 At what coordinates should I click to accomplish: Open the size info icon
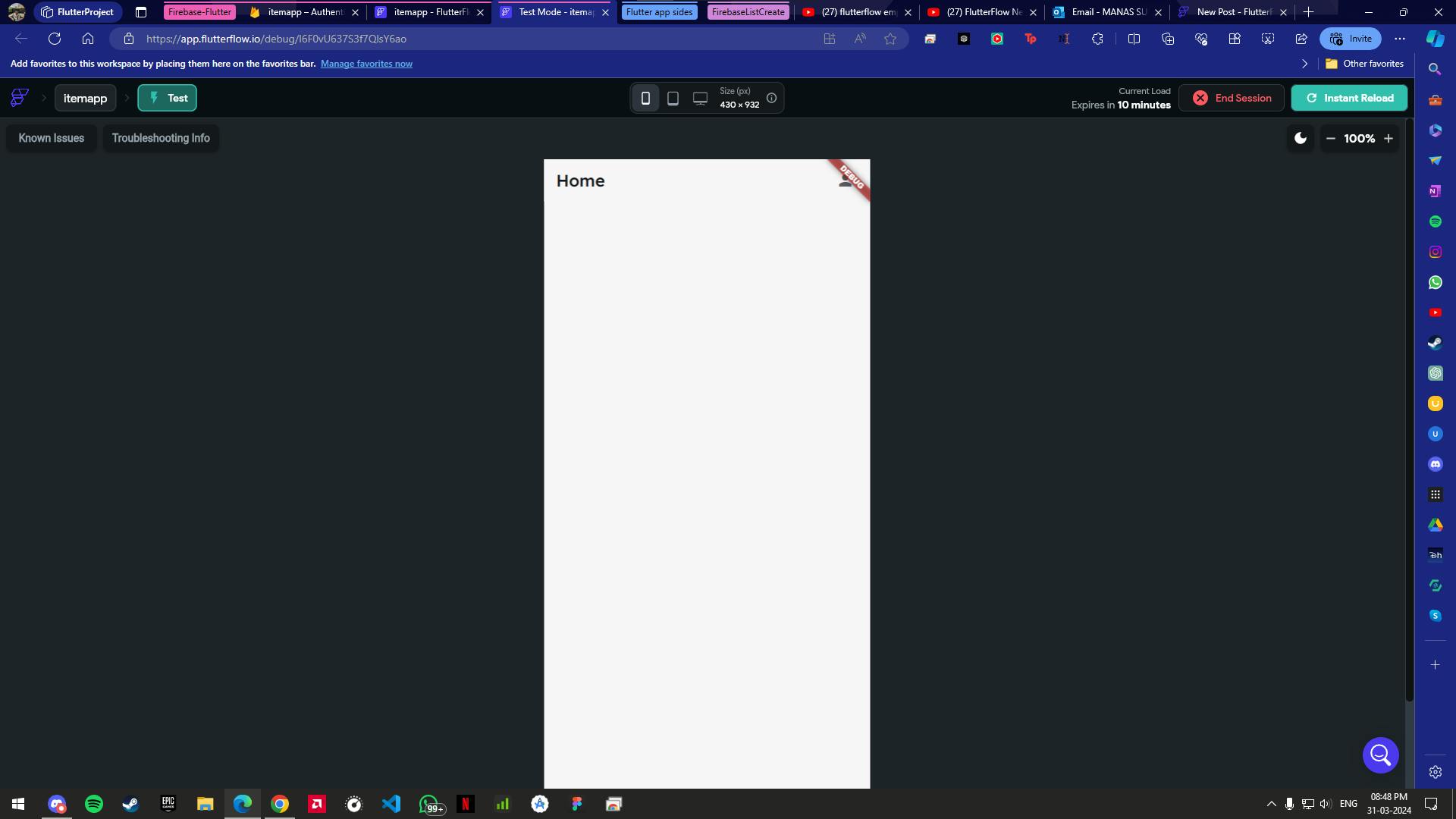point(771,98)
